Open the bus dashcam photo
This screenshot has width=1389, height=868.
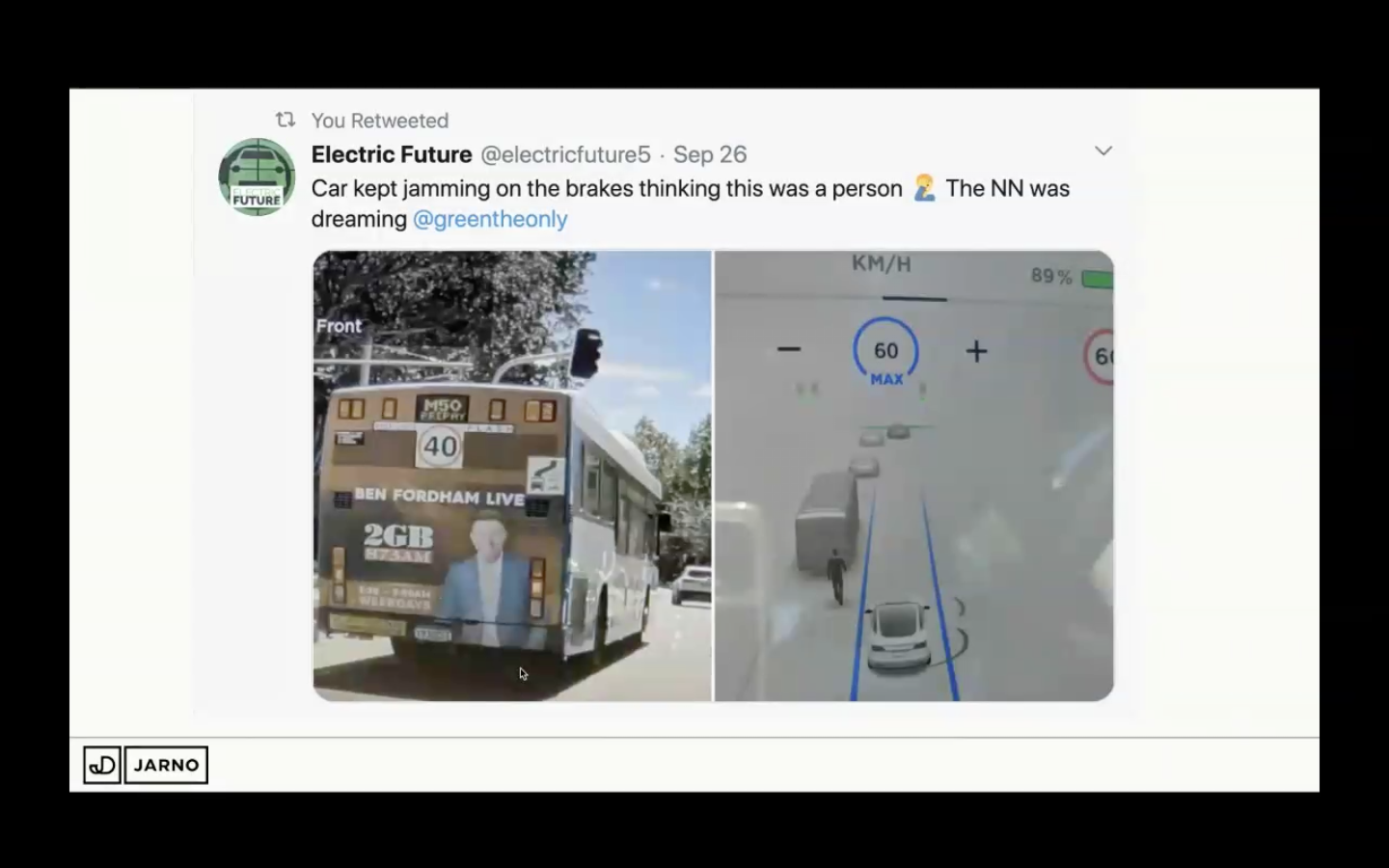click(x=512, y=475)
